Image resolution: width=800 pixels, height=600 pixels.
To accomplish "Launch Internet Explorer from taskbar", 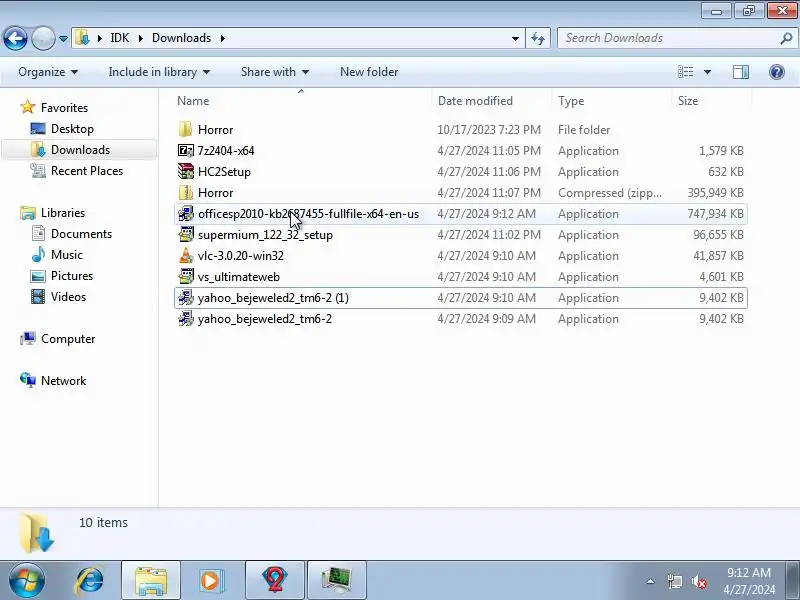I will (90, 581).
